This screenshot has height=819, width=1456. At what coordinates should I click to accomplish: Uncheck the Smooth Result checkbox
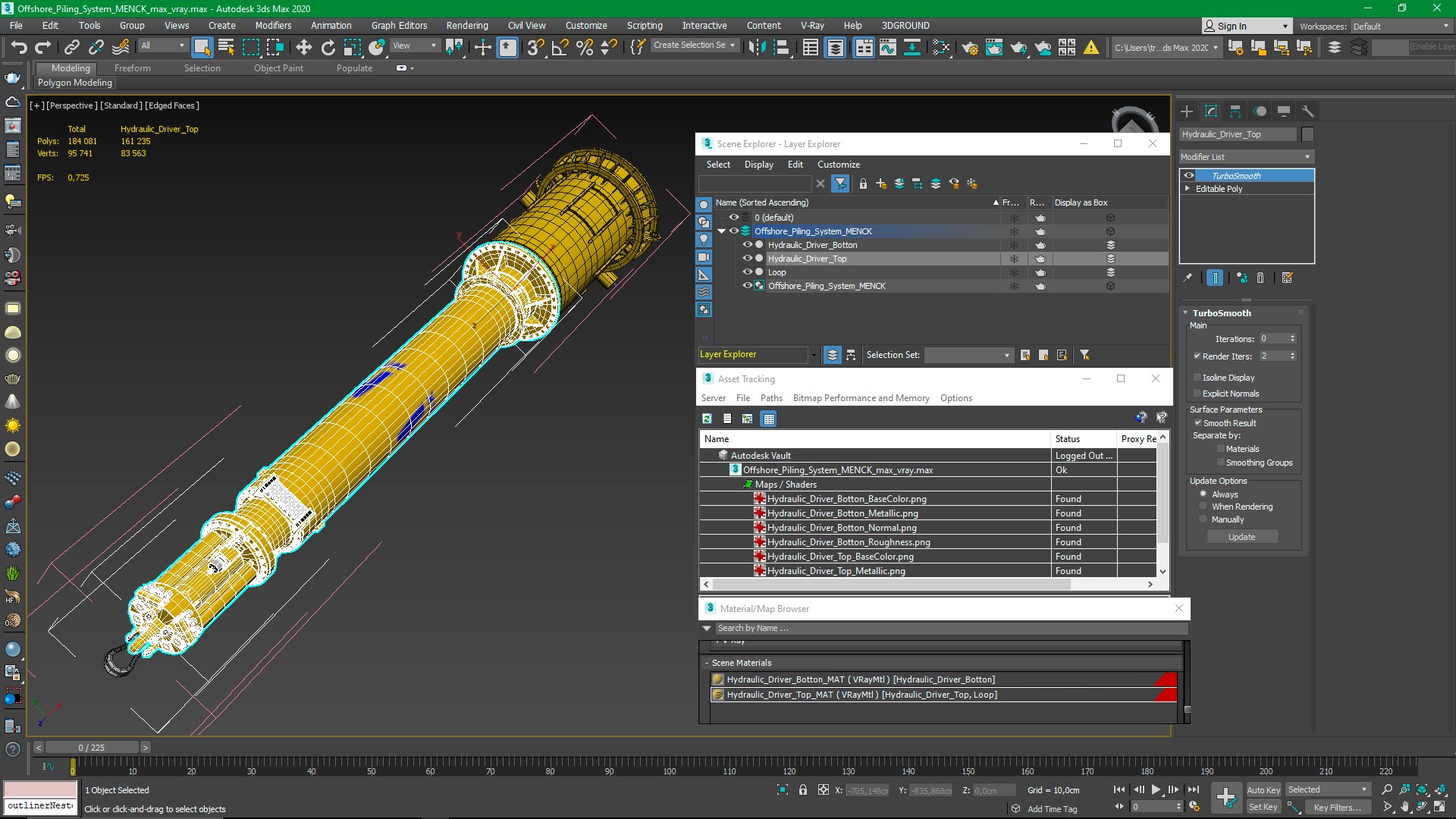click(x=1197, y=423)
